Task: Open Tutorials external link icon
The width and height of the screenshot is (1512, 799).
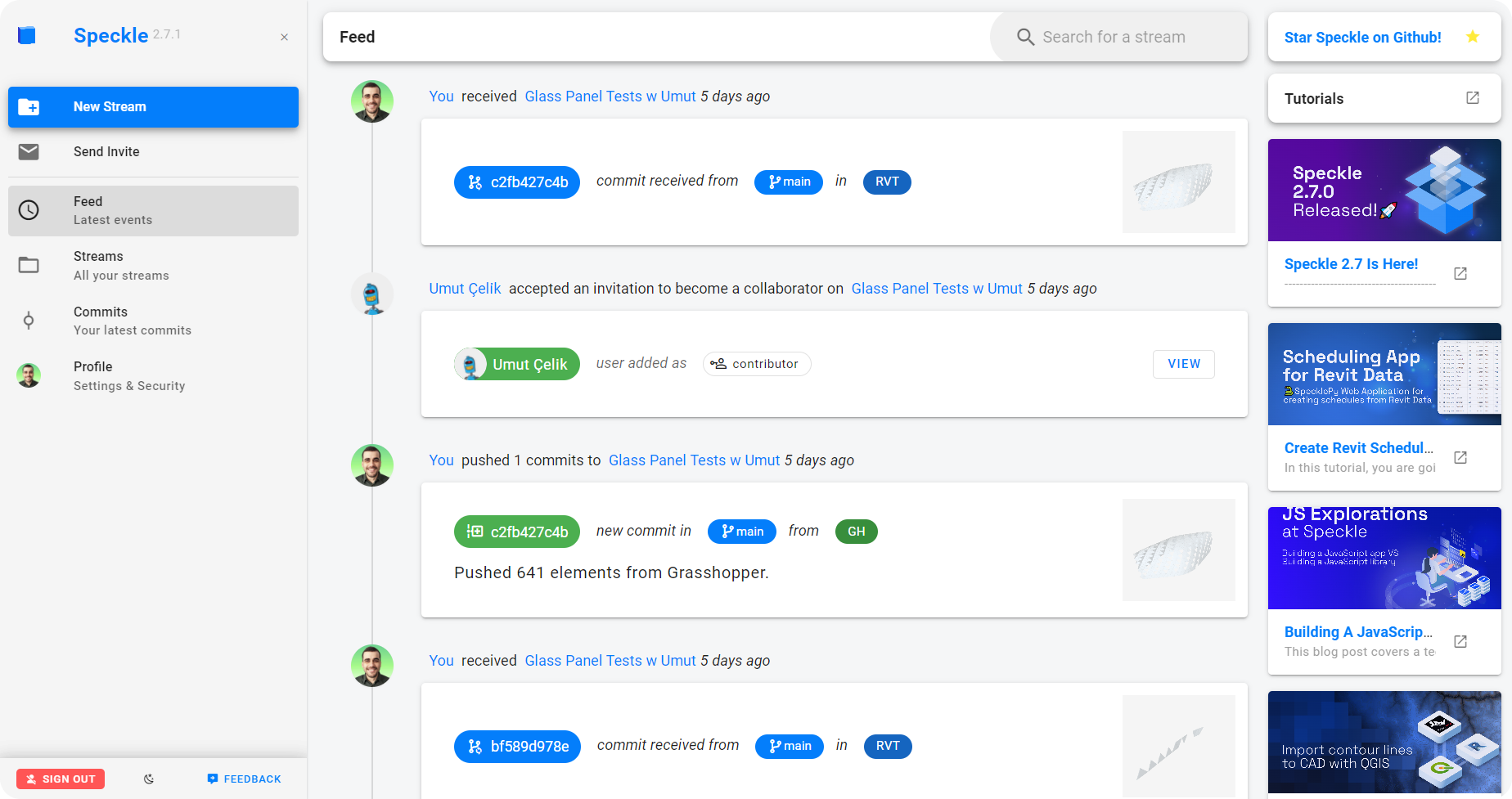Action: tap(1472, 98)
